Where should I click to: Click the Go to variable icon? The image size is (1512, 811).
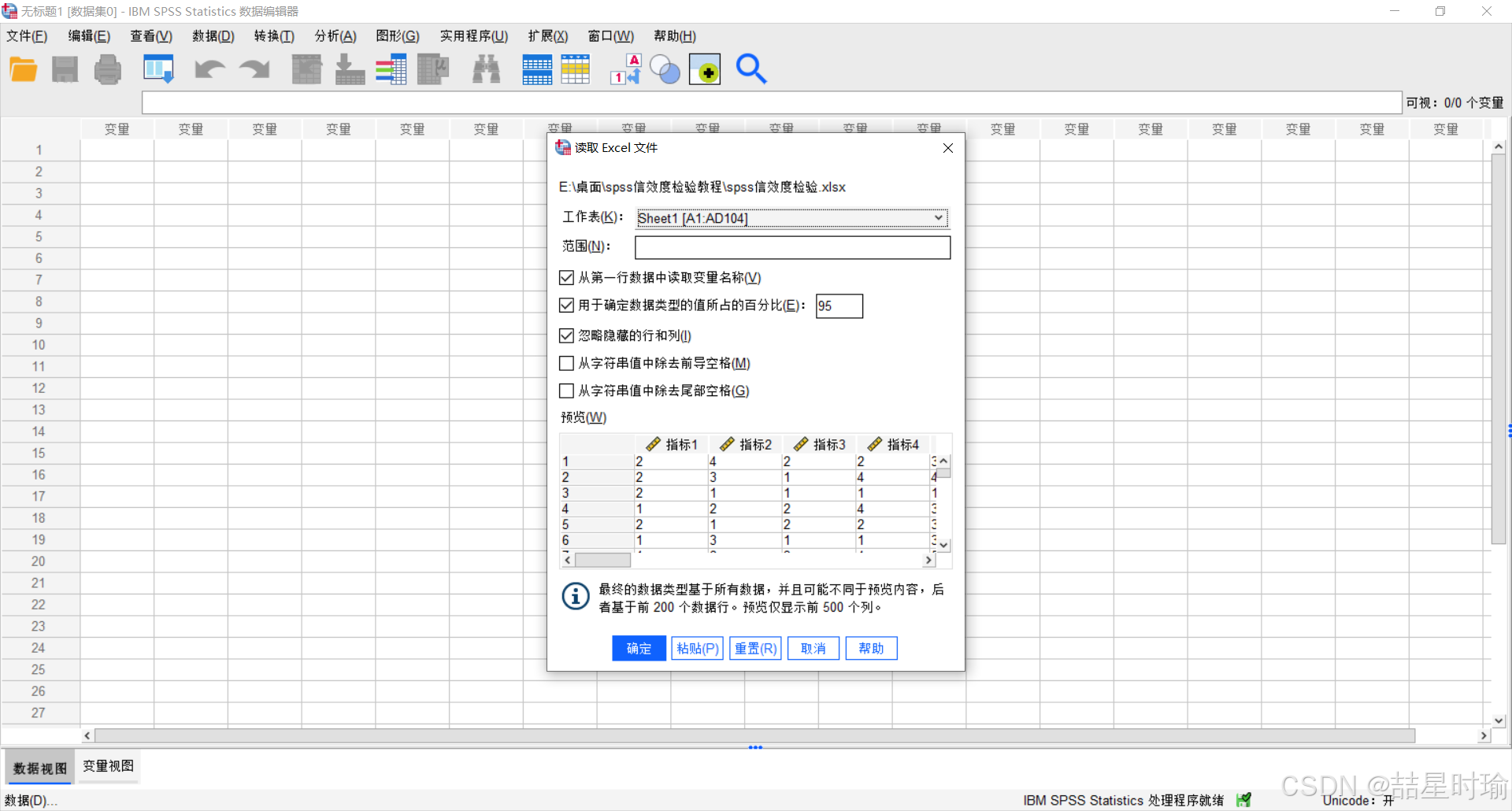(350, 69)
